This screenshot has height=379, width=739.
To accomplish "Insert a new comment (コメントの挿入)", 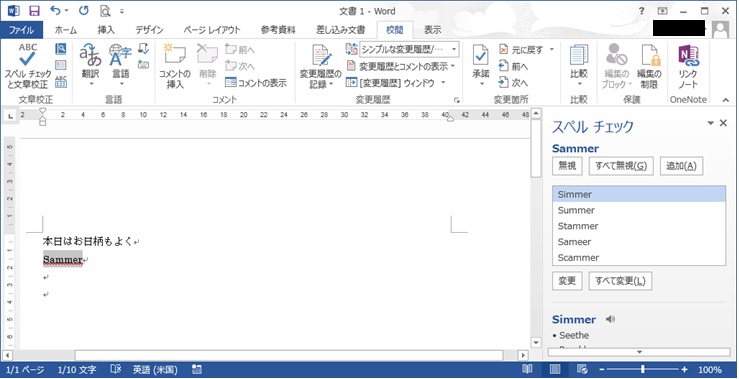I will [175, 66].
